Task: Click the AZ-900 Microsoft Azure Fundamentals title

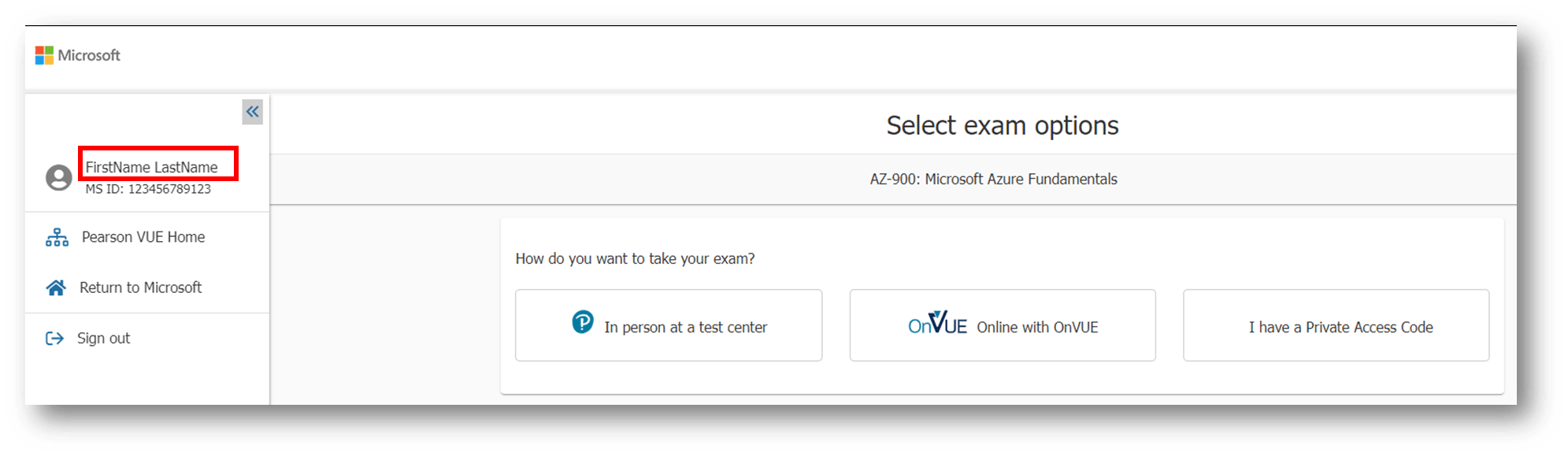Action: coord(993,179)
